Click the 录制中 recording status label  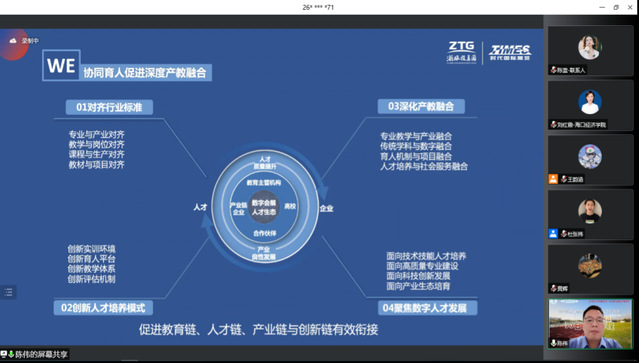click(30, 41)
